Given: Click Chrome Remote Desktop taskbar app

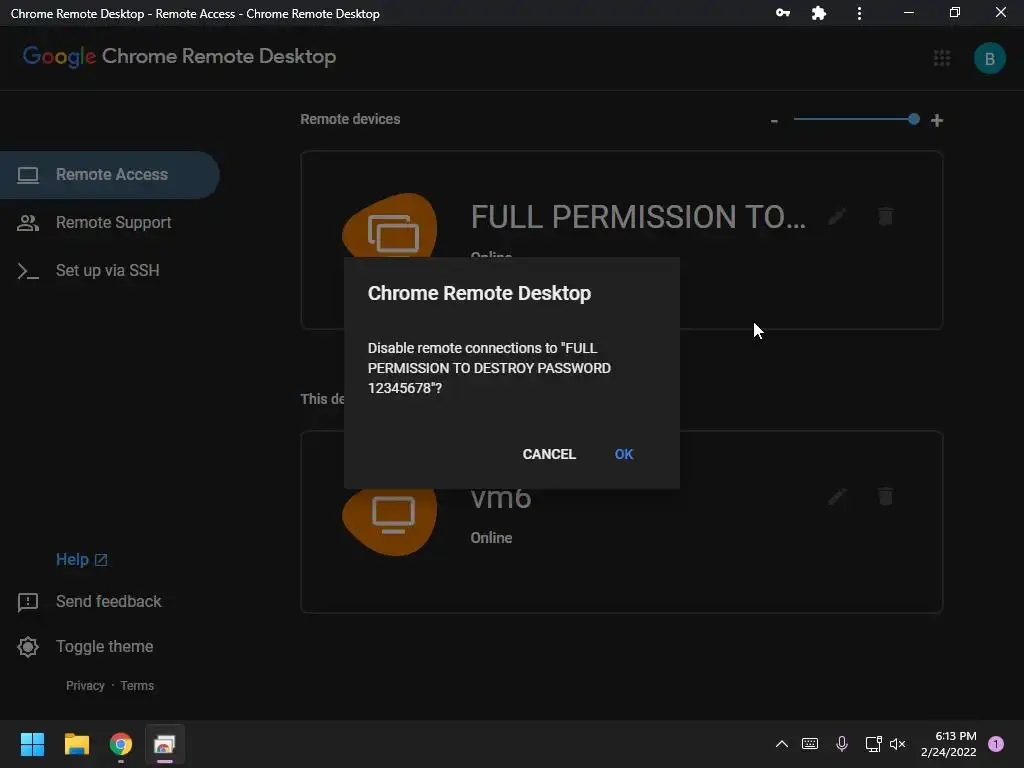Looking at the screenshot, I should click(165, 744).
